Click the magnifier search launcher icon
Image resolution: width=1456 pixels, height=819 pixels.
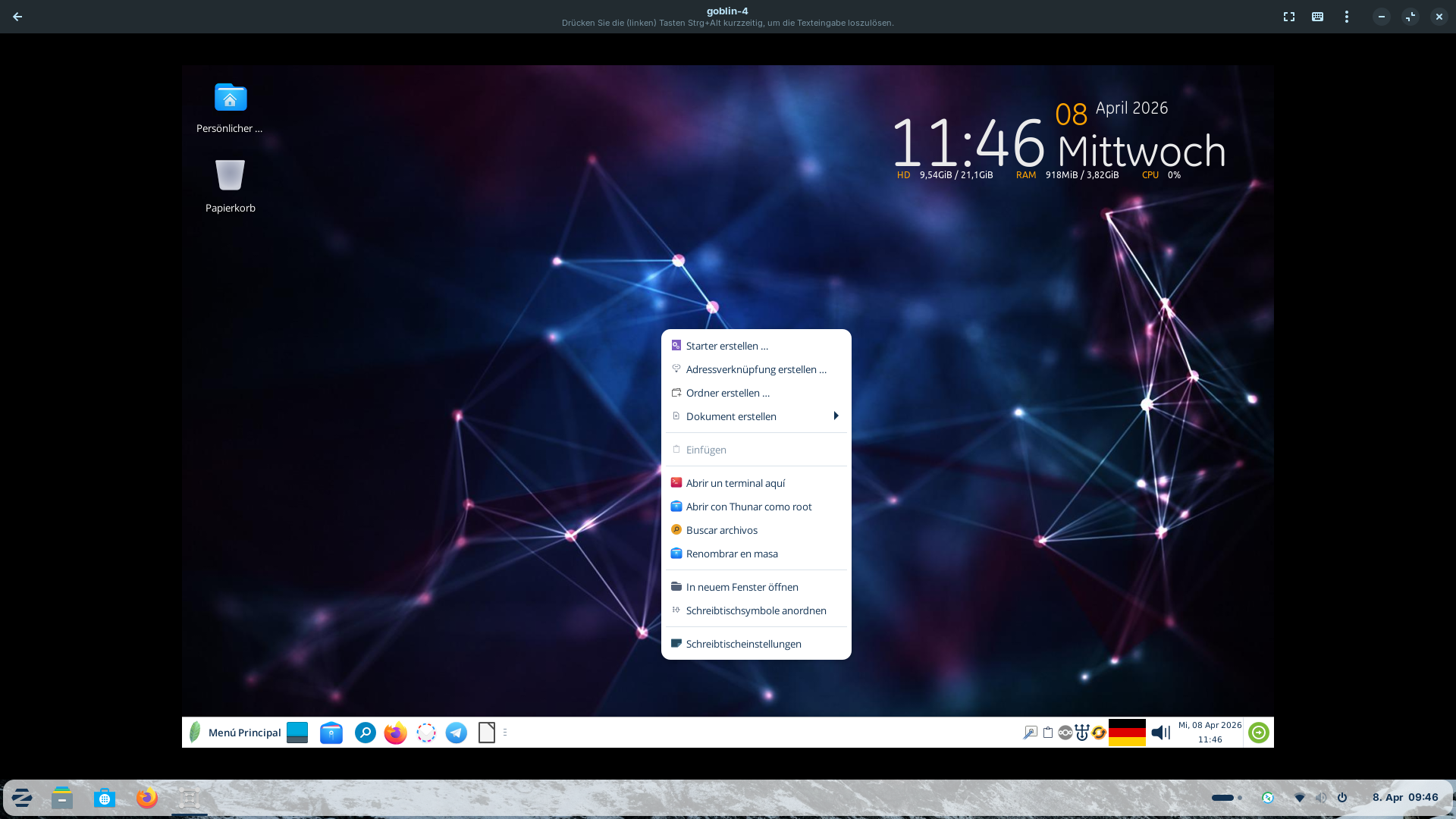point(366,733)
